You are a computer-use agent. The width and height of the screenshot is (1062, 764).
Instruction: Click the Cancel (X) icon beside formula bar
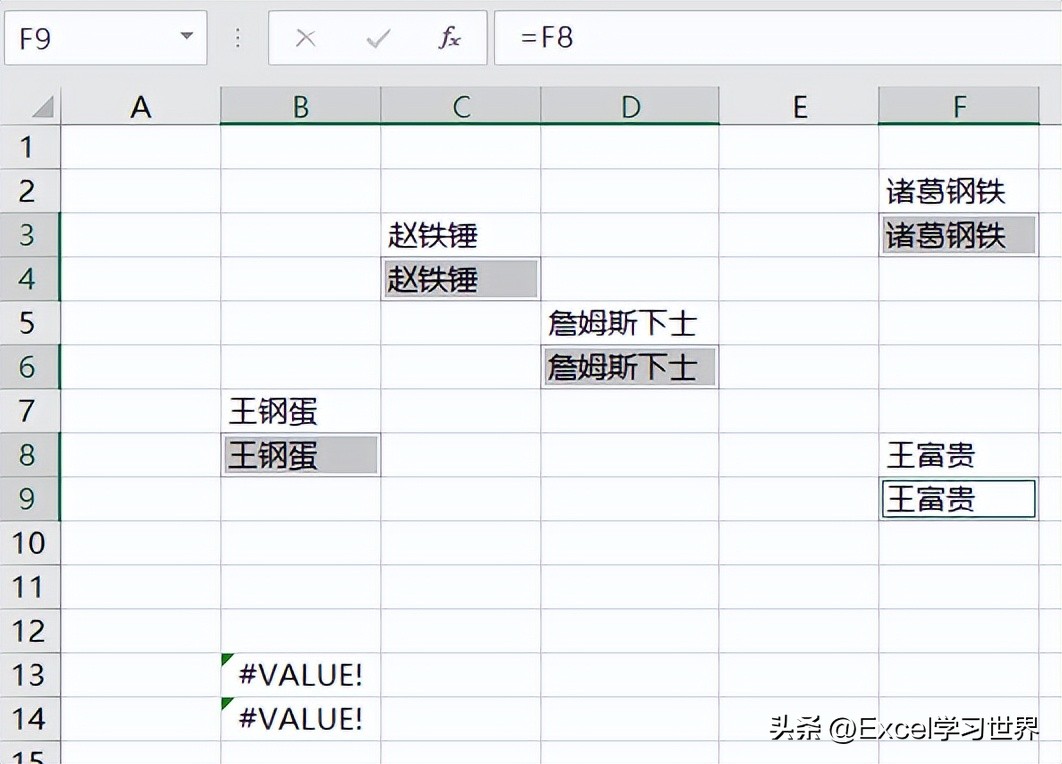coord(305,38)
